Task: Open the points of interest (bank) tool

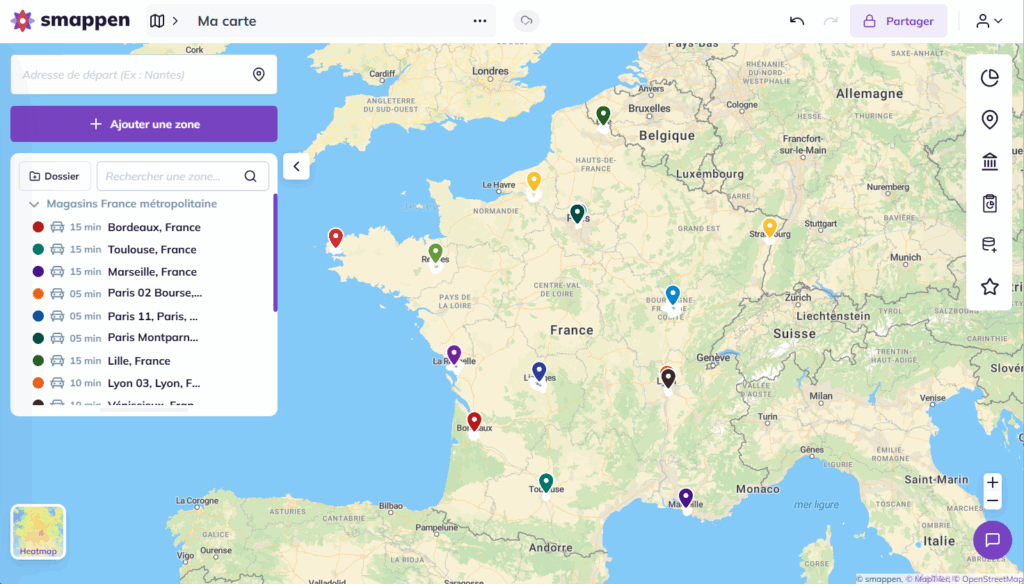Action: 989,161
